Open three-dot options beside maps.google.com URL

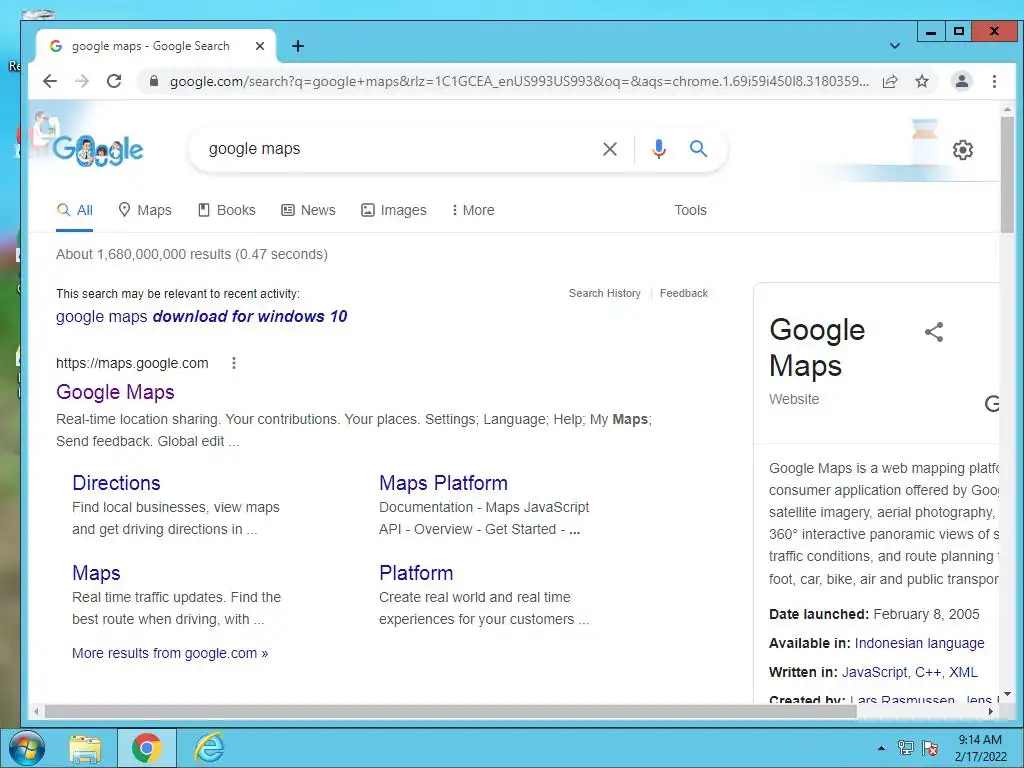pyautogui.click(x=234, y=363)
